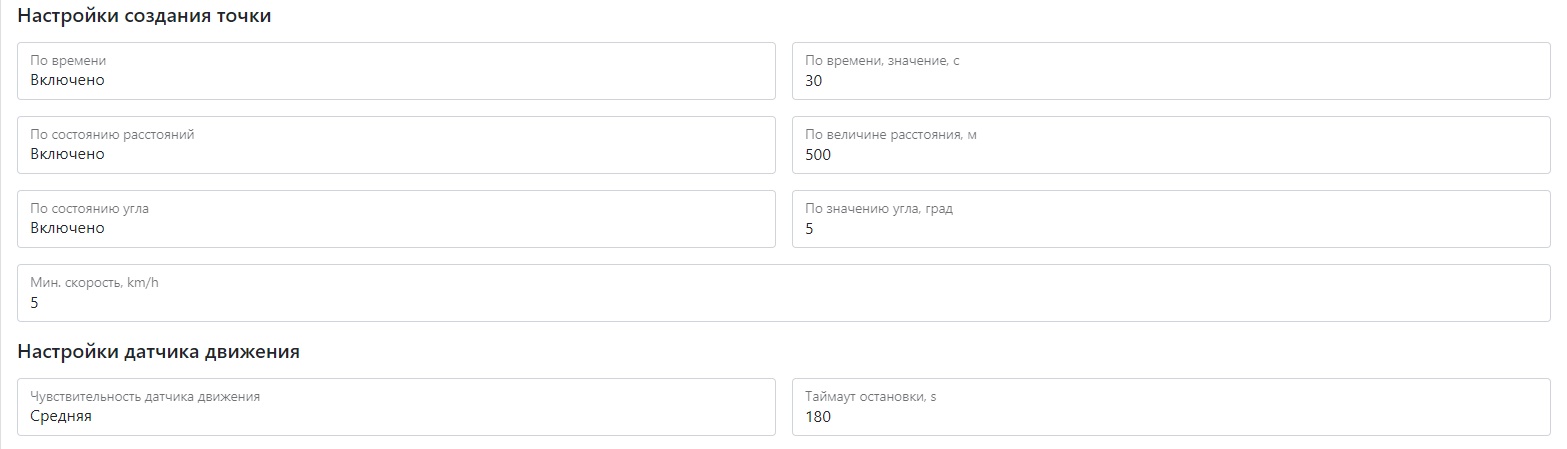
Task: Select the 'По значению угла, град' input
Action: [1170, 219]
